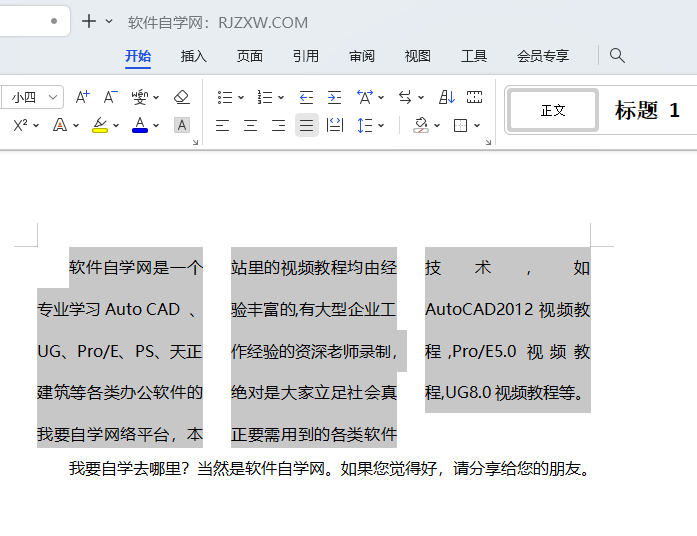Click the new tab plus icon

coord(89,21)
